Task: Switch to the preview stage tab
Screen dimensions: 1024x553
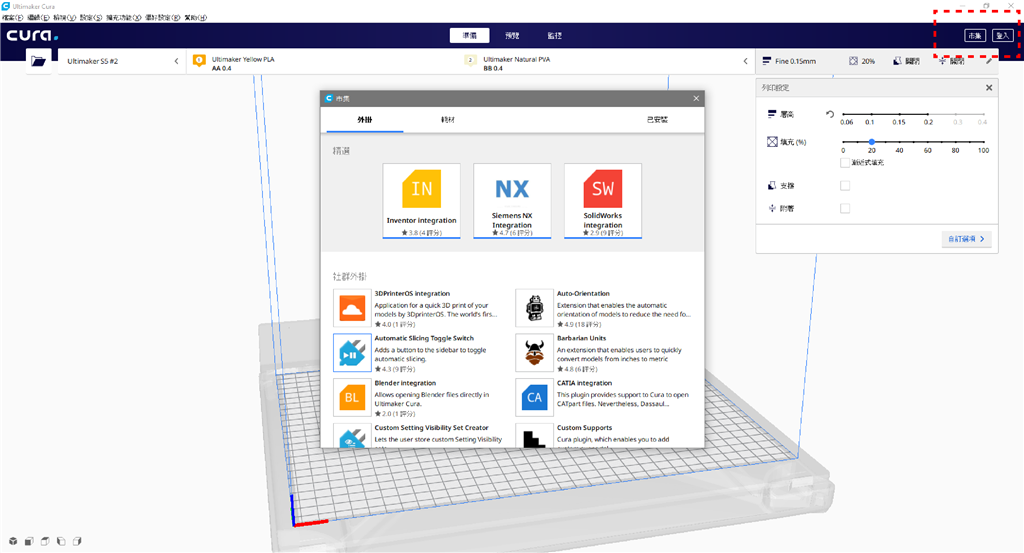Action: 512,35
